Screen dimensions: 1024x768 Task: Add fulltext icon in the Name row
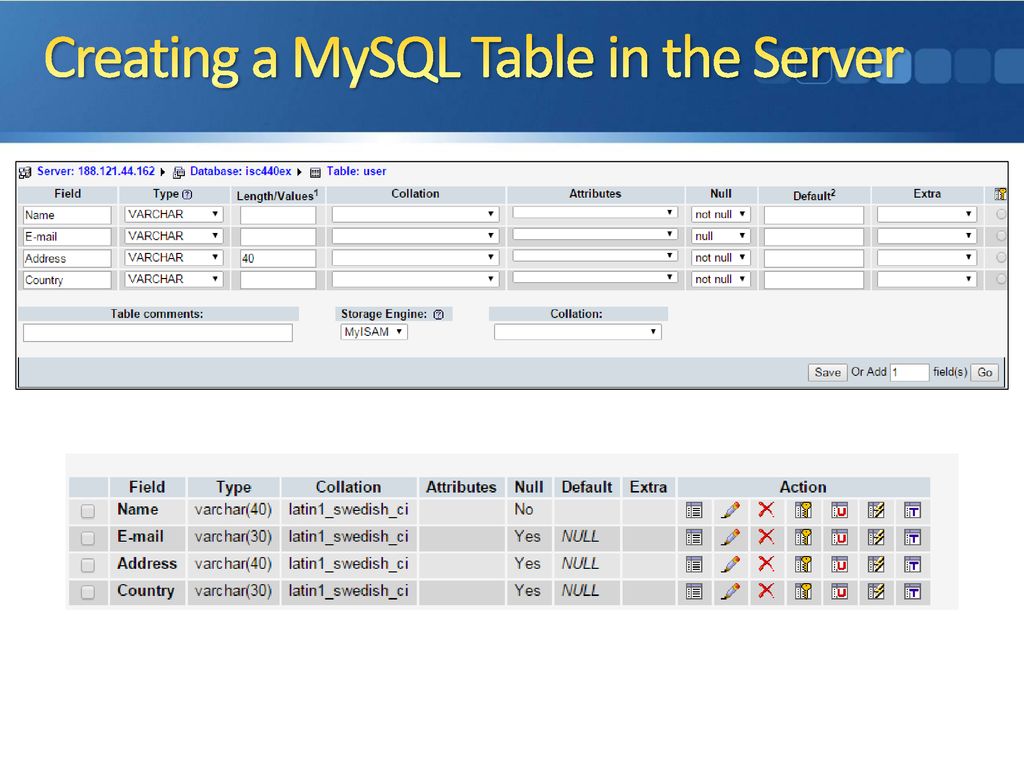tap(912, 511)
